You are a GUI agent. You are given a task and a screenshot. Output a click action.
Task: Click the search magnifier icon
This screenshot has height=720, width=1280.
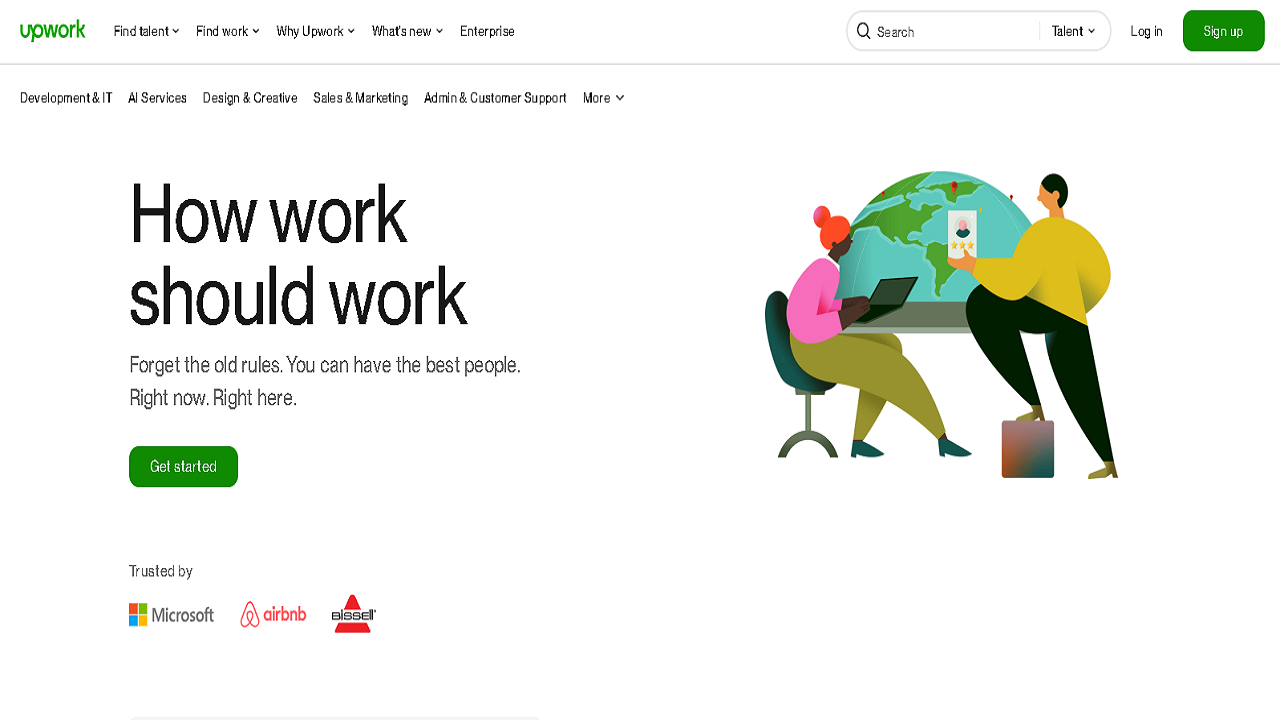(x=864, y=31)
